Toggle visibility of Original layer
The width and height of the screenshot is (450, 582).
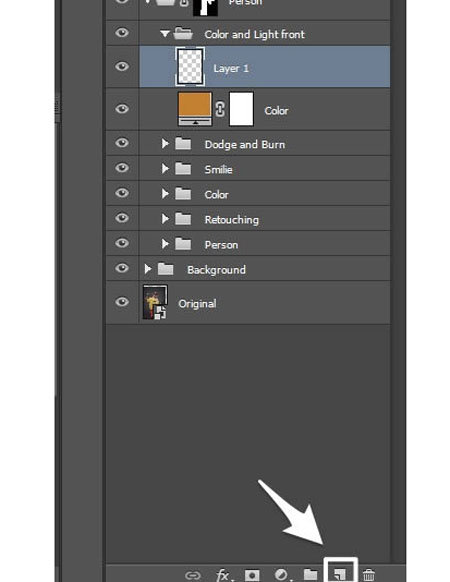pos(122,302)
